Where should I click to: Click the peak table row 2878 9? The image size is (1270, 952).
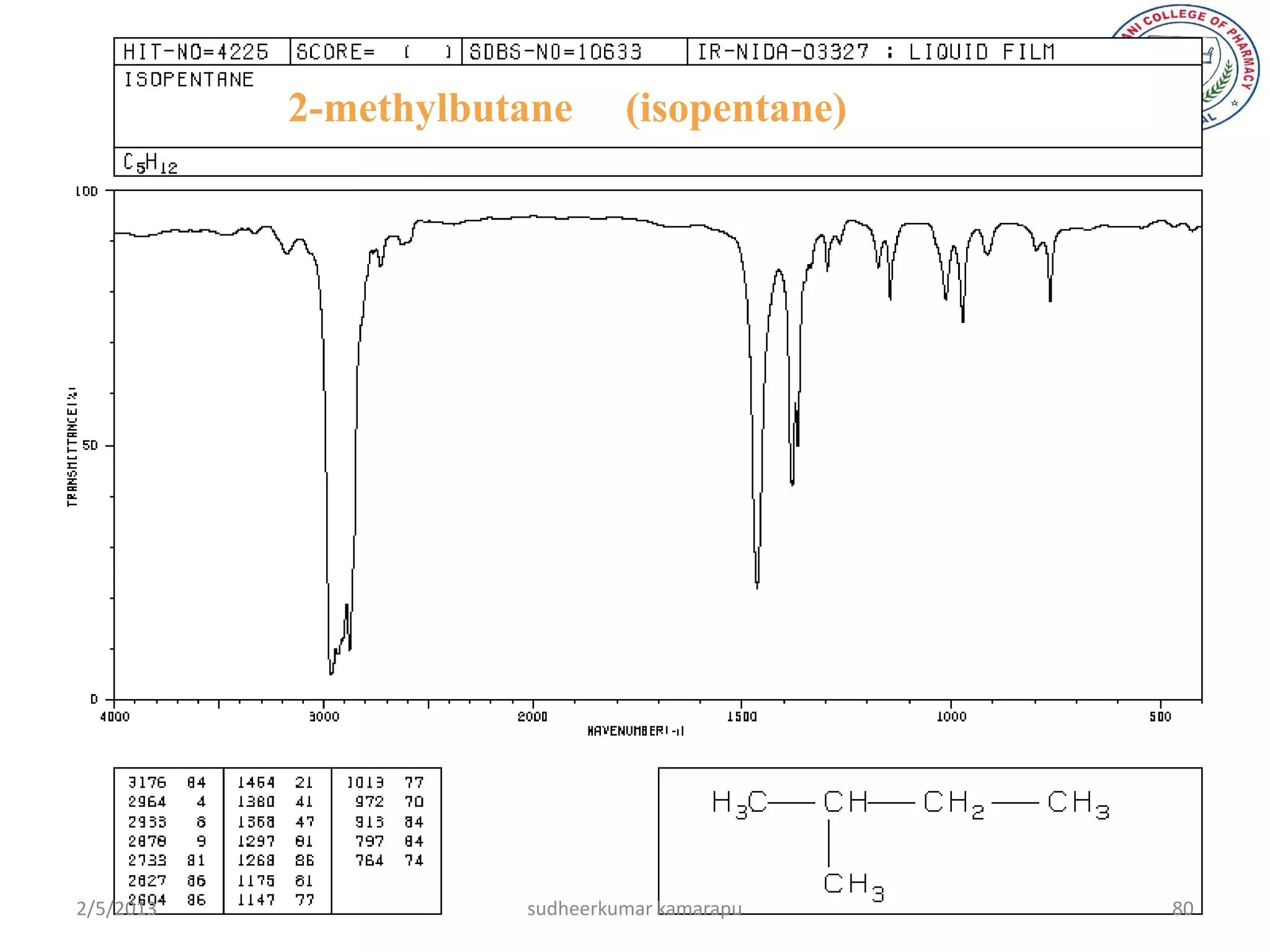[167, 841]
